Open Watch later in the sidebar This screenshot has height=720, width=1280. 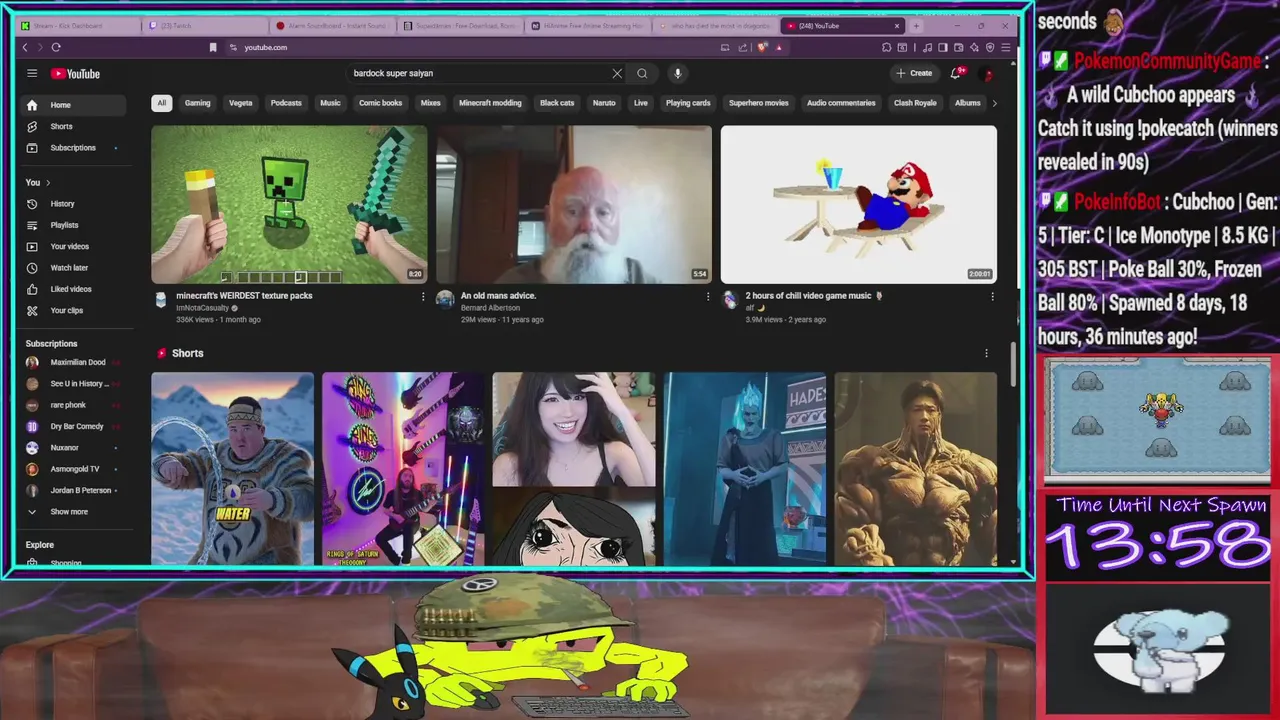(75, 268)
